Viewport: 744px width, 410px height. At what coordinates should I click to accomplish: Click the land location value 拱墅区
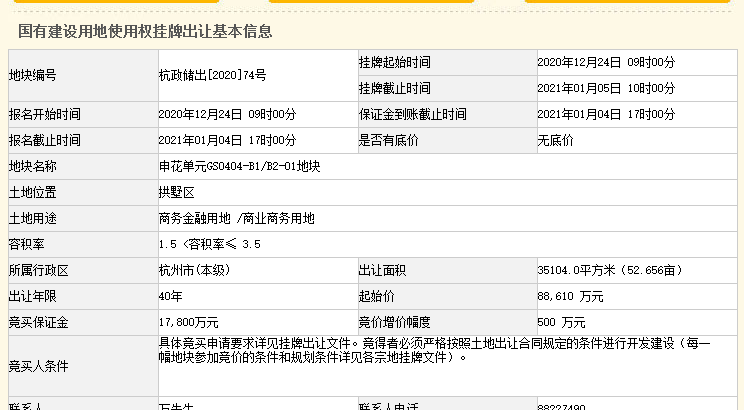click(x=174, y=192)
